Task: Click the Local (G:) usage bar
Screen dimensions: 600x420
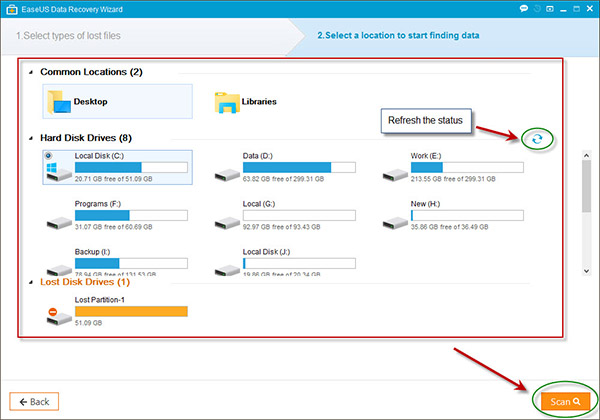Action: coord(299,215)
